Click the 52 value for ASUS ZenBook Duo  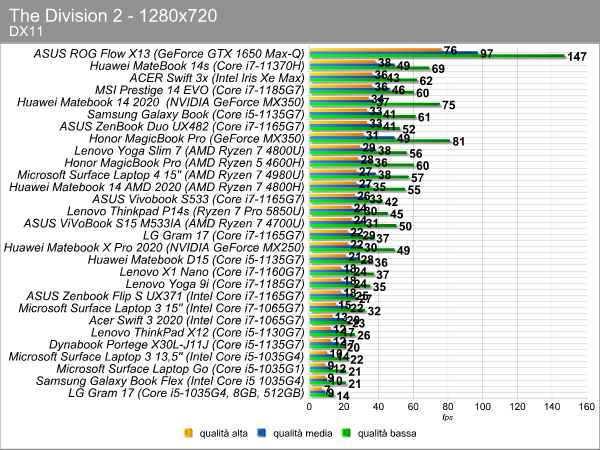(x=409, y=130)
